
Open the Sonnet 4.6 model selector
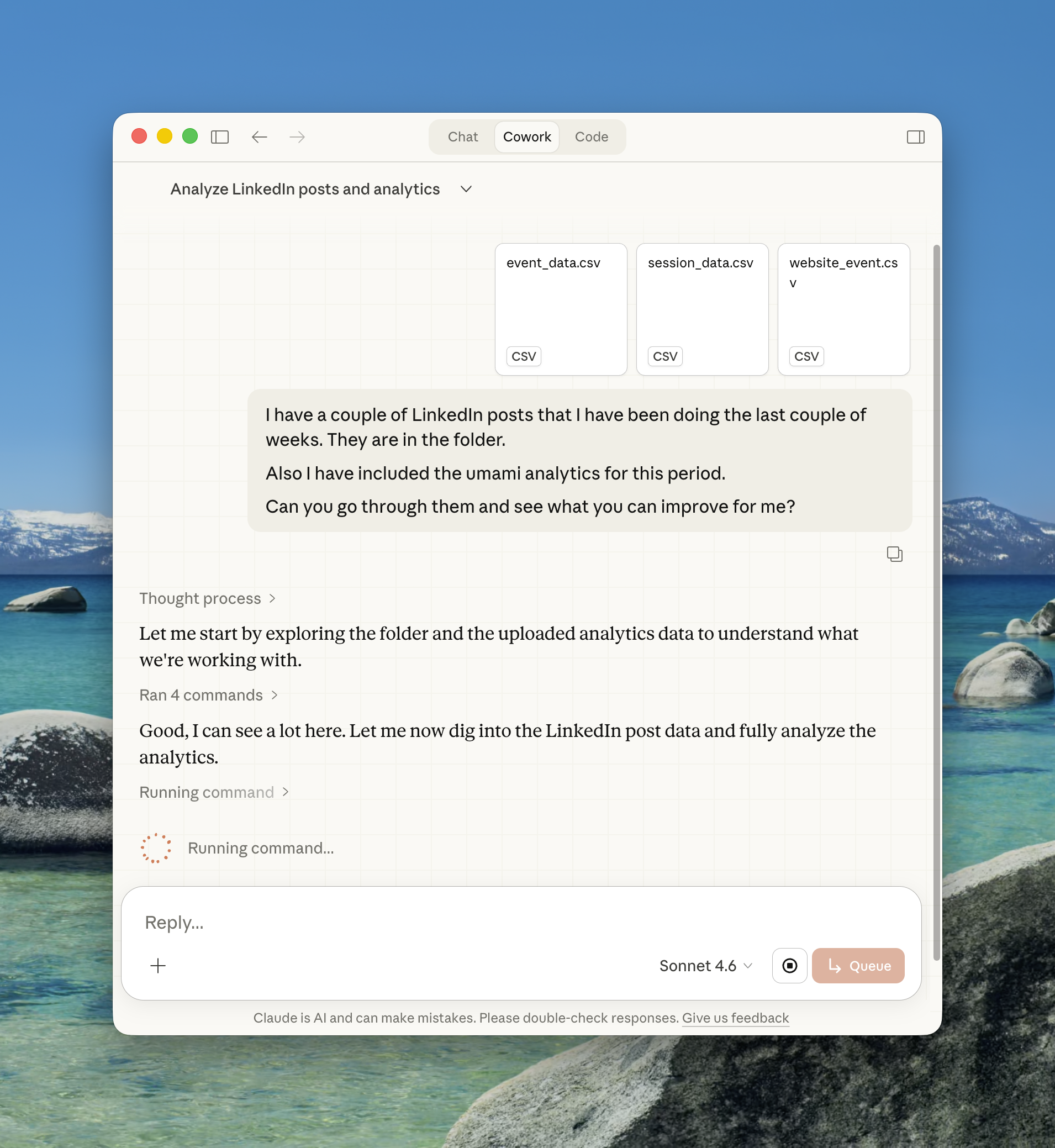705,965
